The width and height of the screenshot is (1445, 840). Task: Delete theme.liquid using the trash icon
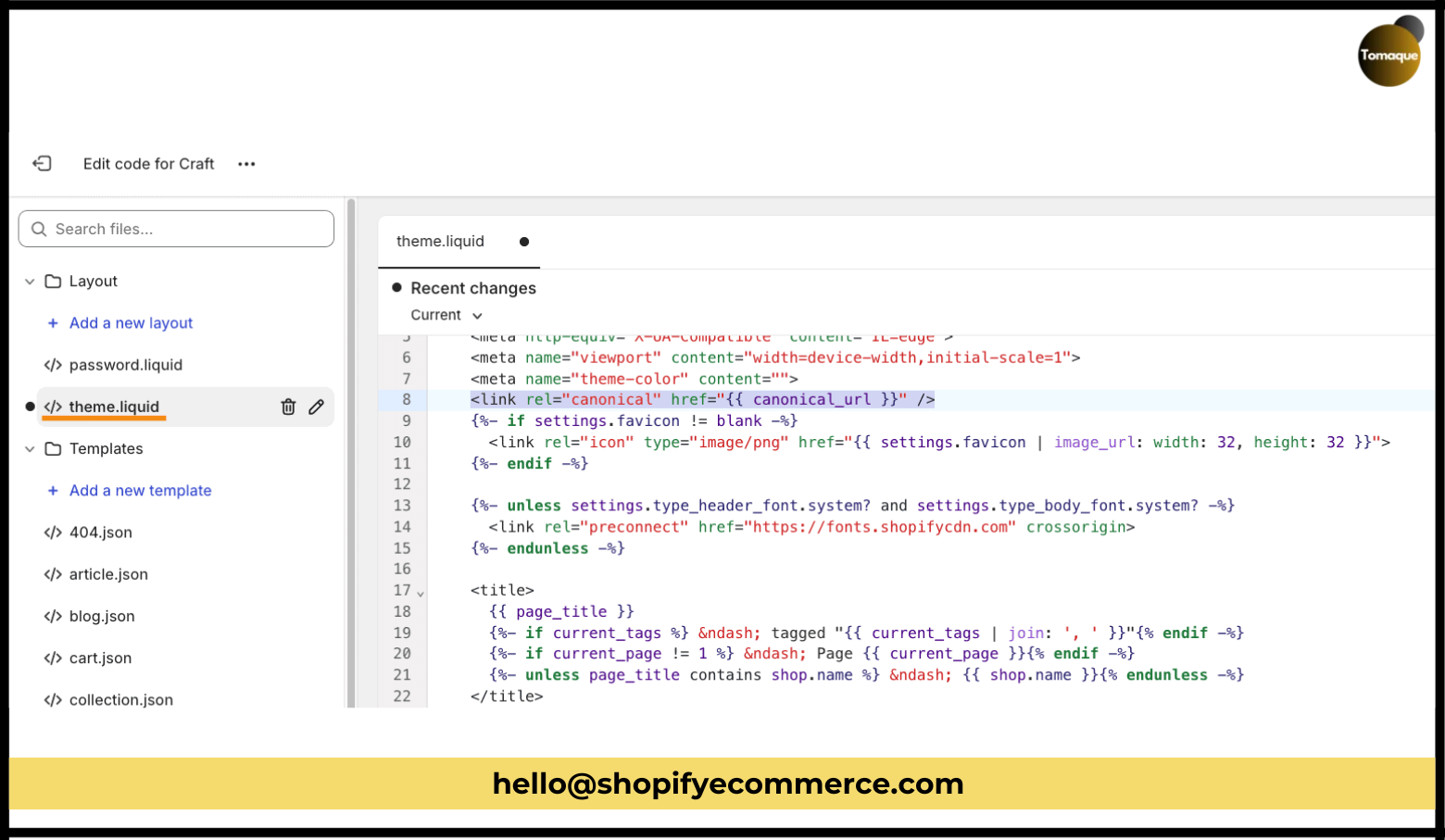pyautogui.click(x=288, y=407)
